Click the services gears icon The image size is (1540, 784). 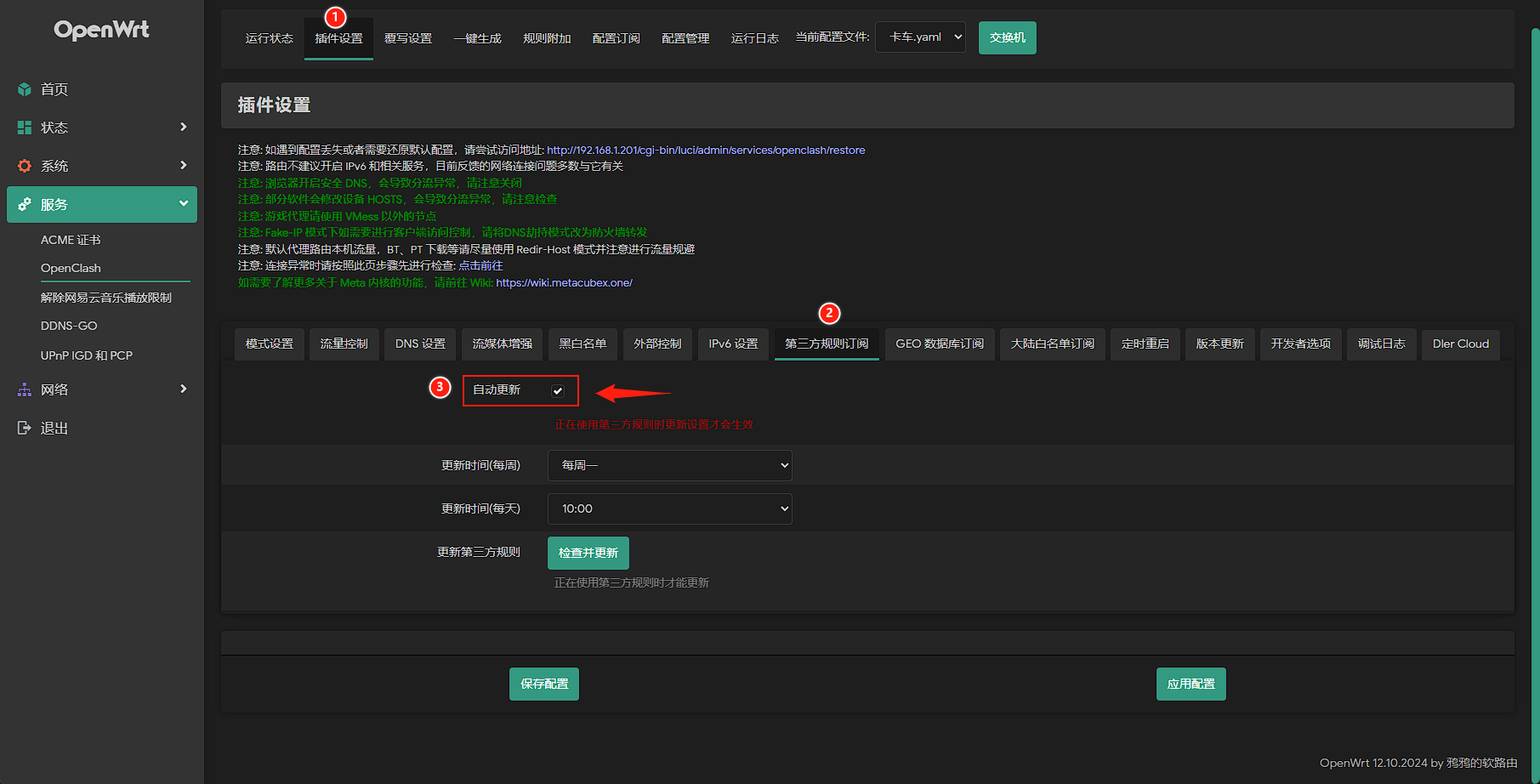click(25, 204)
